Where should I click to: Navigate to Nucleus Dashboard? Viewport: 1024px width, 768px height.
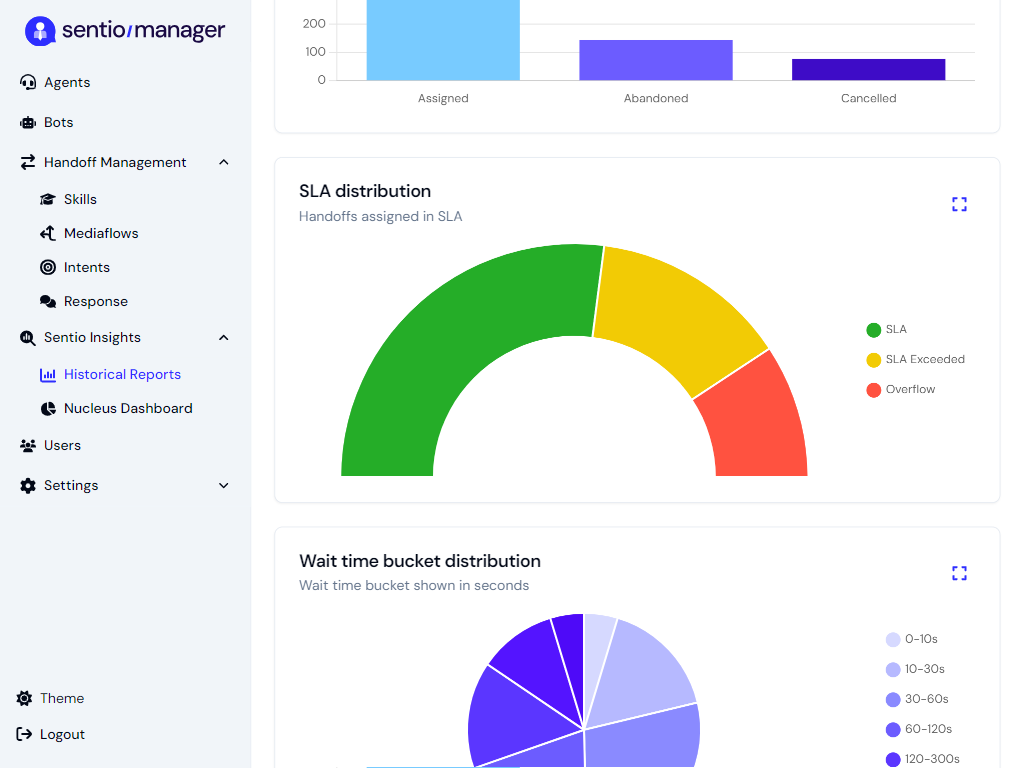[128, 408]
